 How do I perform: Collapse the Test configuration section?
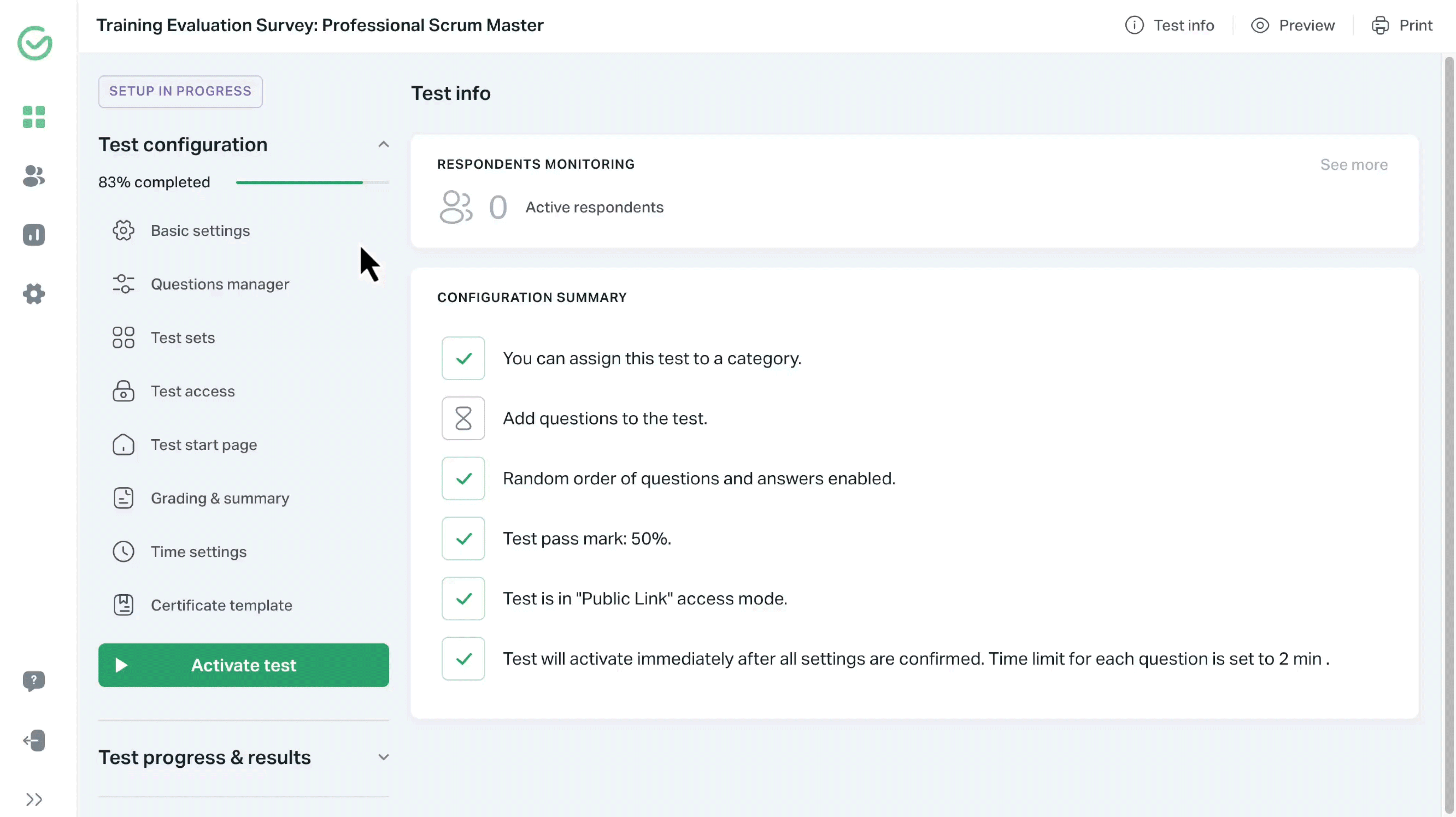383,145
